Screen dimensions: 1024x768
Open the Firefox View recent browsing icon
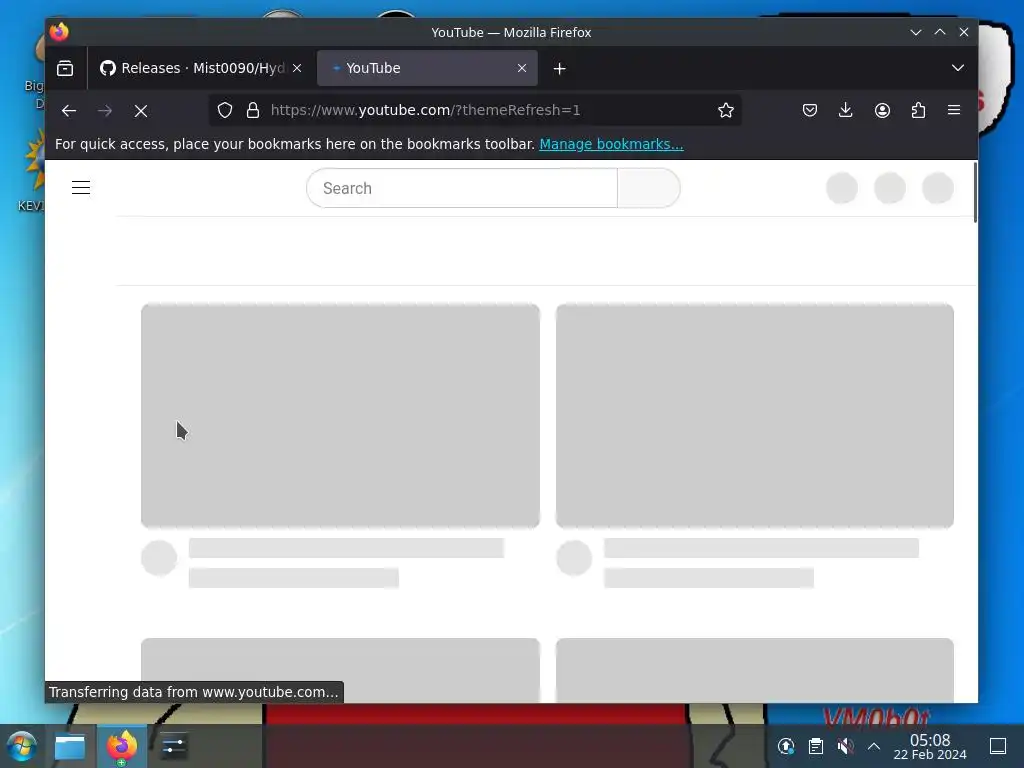click(65, 68)
